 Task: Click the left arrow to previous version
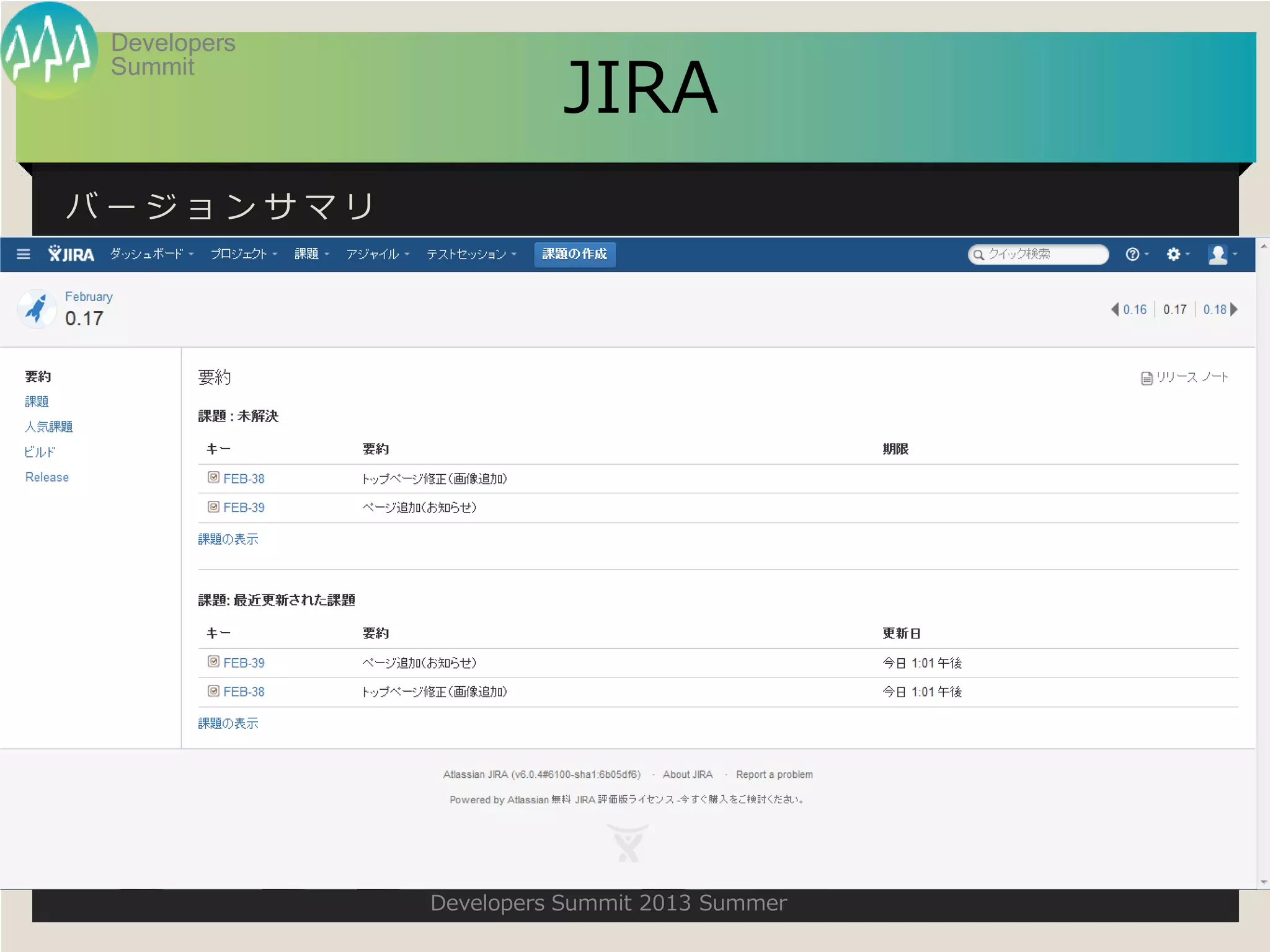point(1115,309)
